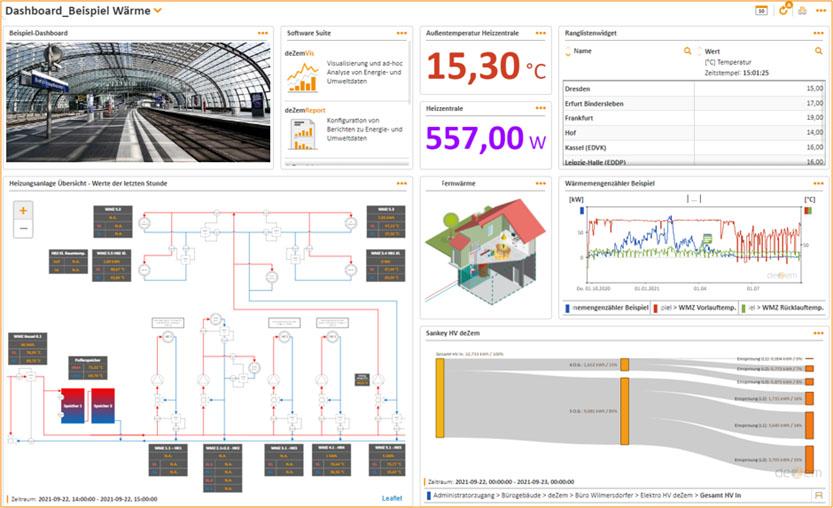Image resolution: width=833 pixels, height=508 pixels.
Task: Click the search icon in Name column
Action: pos(687,51)
